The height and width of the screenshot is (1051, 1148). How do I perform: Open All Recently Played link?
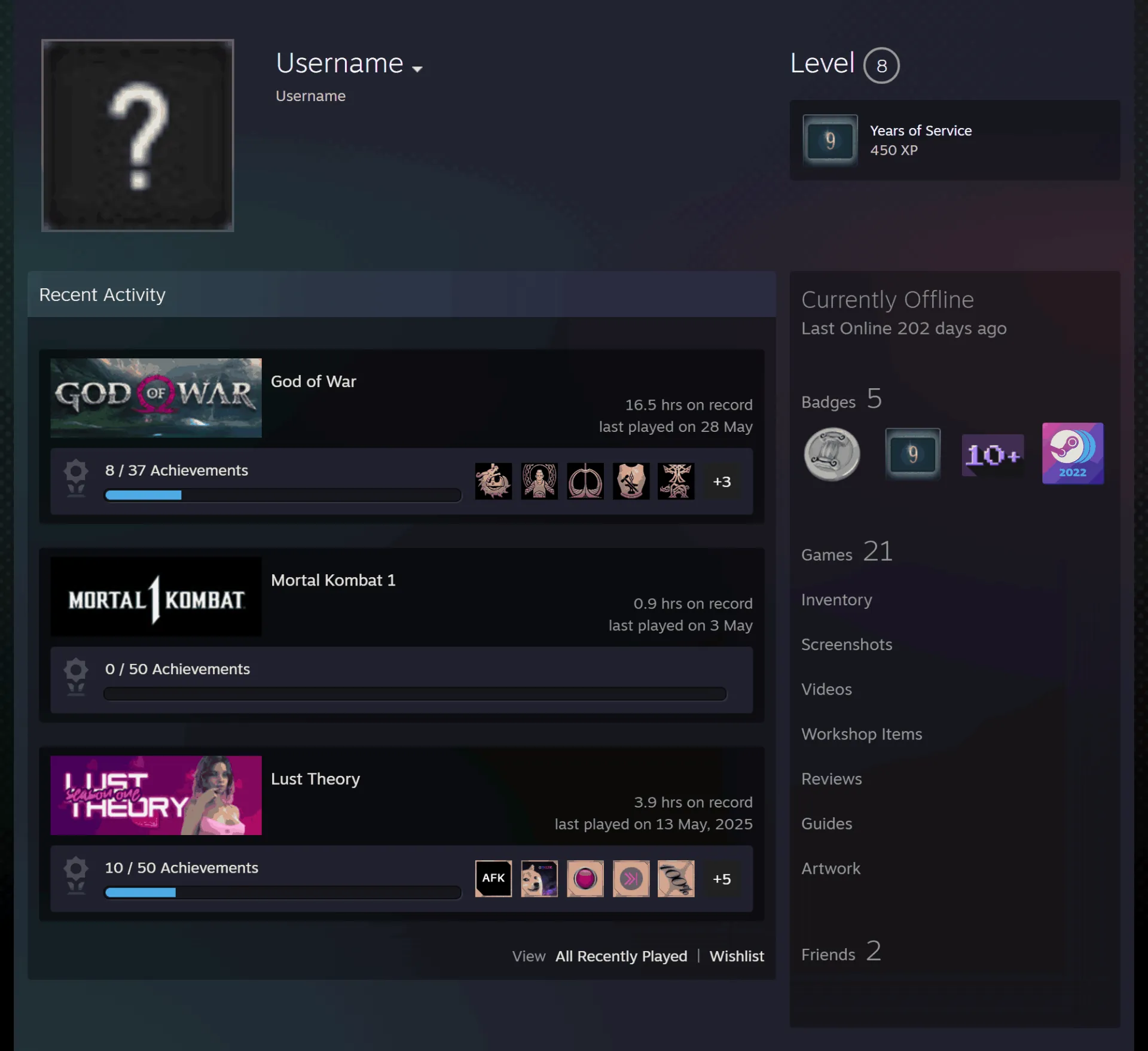pyautogui.click(x=621, y=956)
